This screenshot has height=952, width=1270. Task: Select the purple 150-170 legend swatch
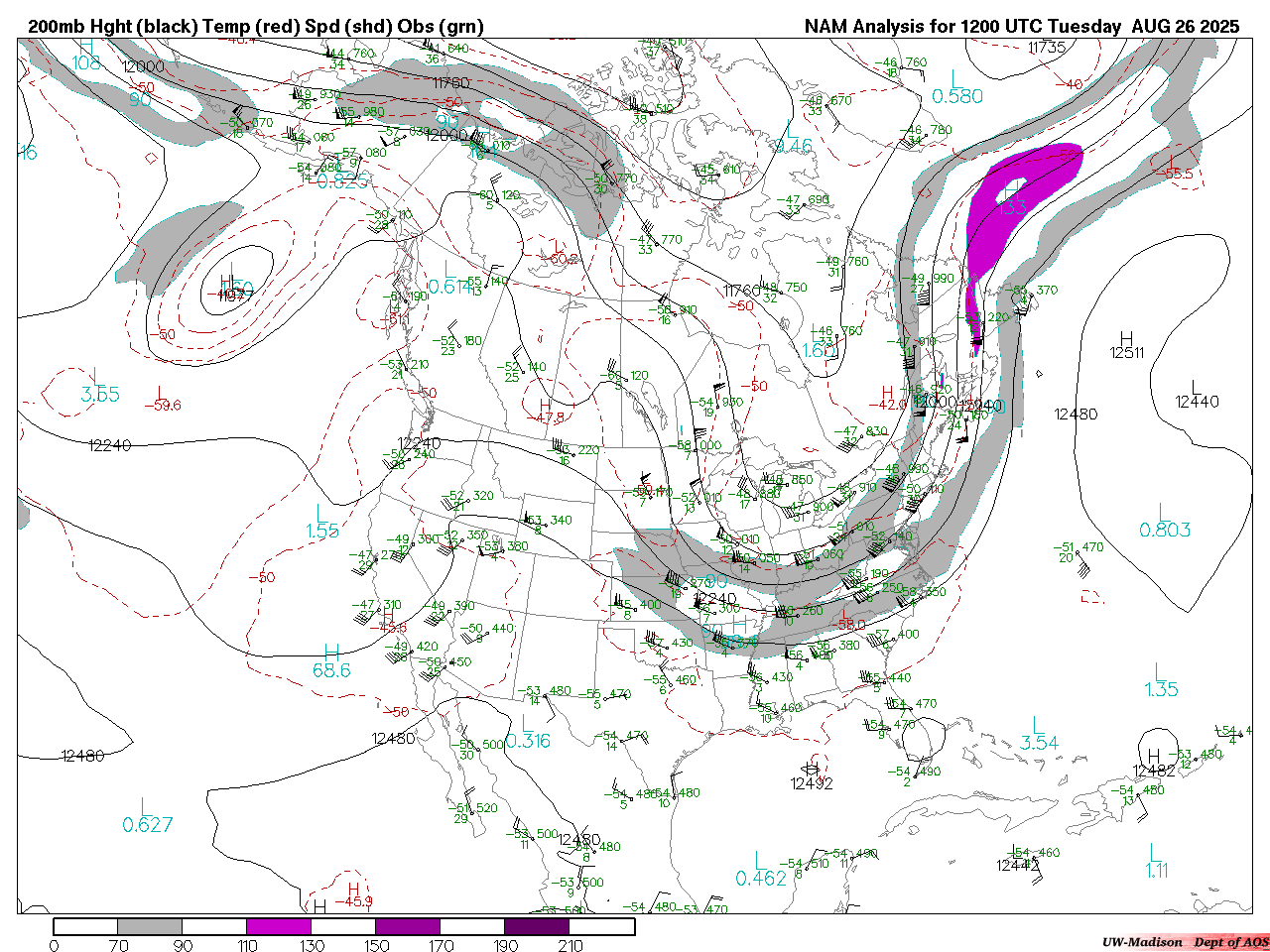(408, 926)
